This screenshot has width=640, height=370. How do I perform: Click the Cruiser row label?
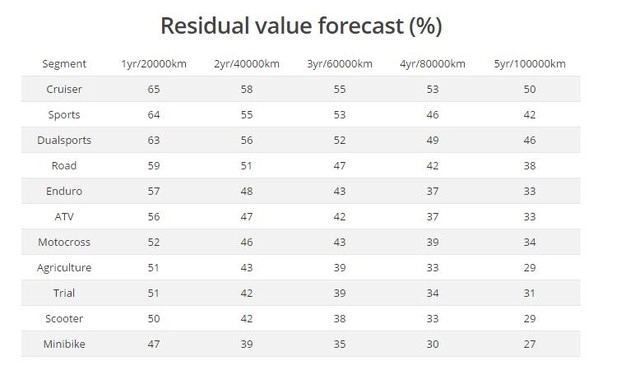pyautogui.click(x=64, y=89)
